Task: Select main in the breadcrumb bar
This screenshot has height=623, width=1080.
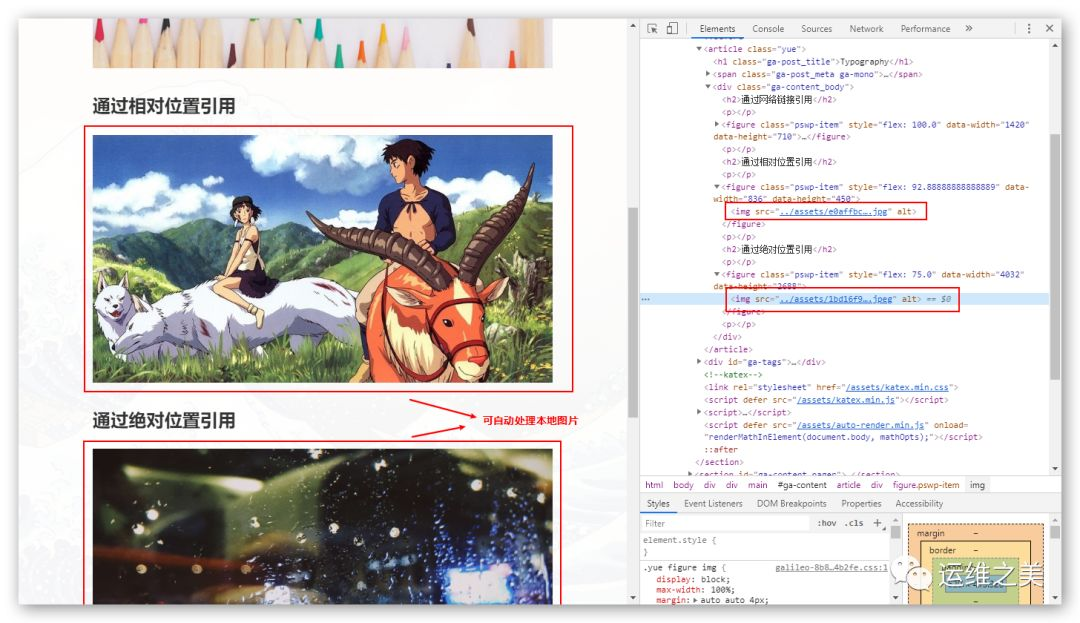Action: [758, 485]
